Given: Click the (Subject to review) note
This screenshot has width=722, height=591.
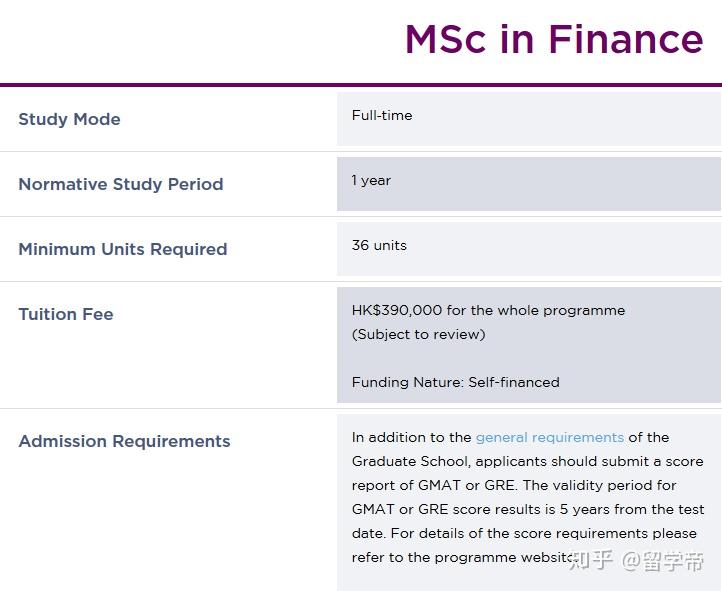Looking at the screenshot, I should [x=418, y=334].
